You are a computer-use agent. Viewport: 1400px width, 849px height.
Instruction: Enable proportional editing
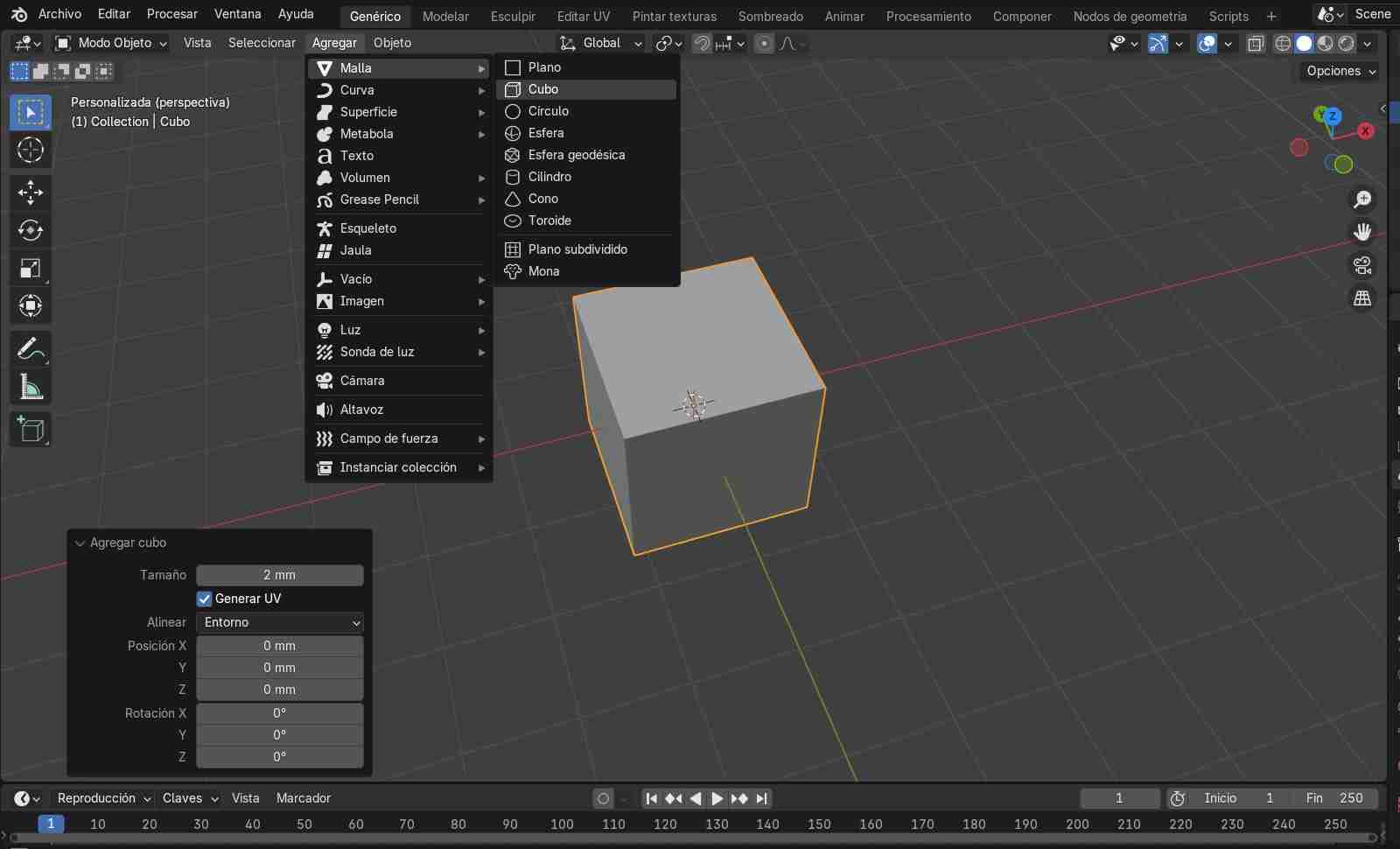coord(766,43)
